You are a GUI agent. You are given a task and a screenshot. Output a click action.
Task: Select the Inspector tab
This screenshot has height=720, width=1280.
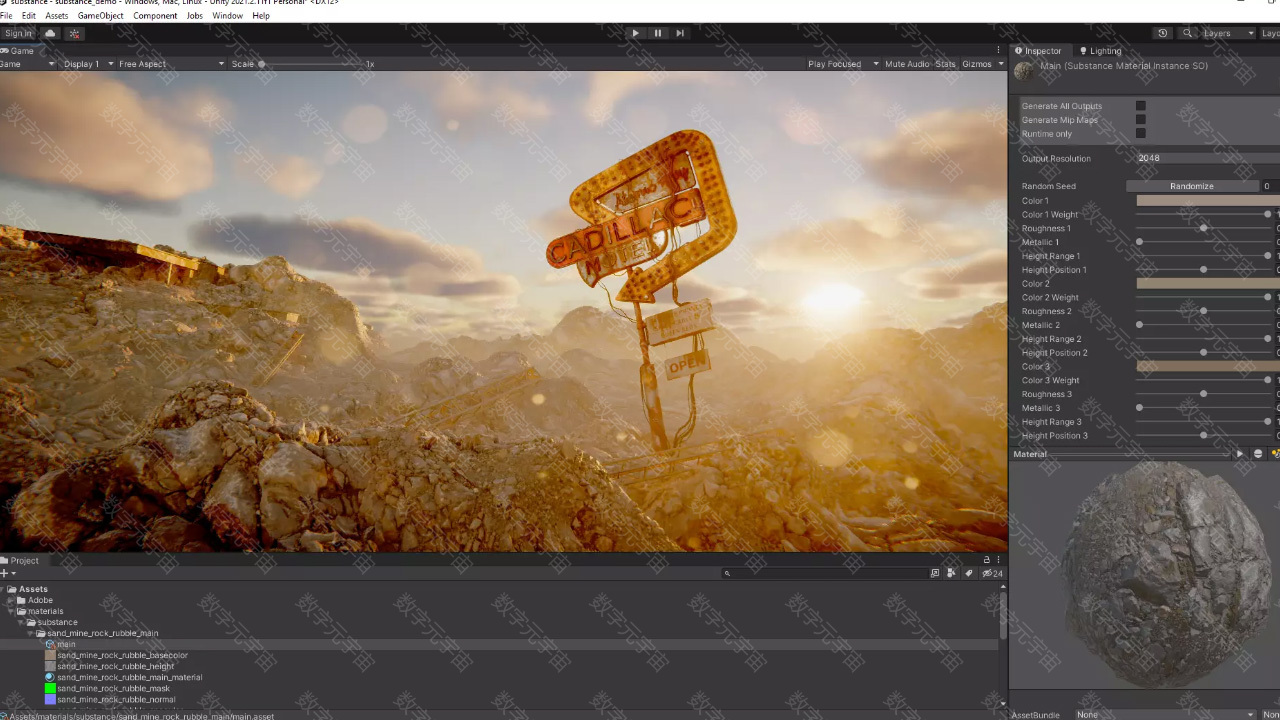1038,50
